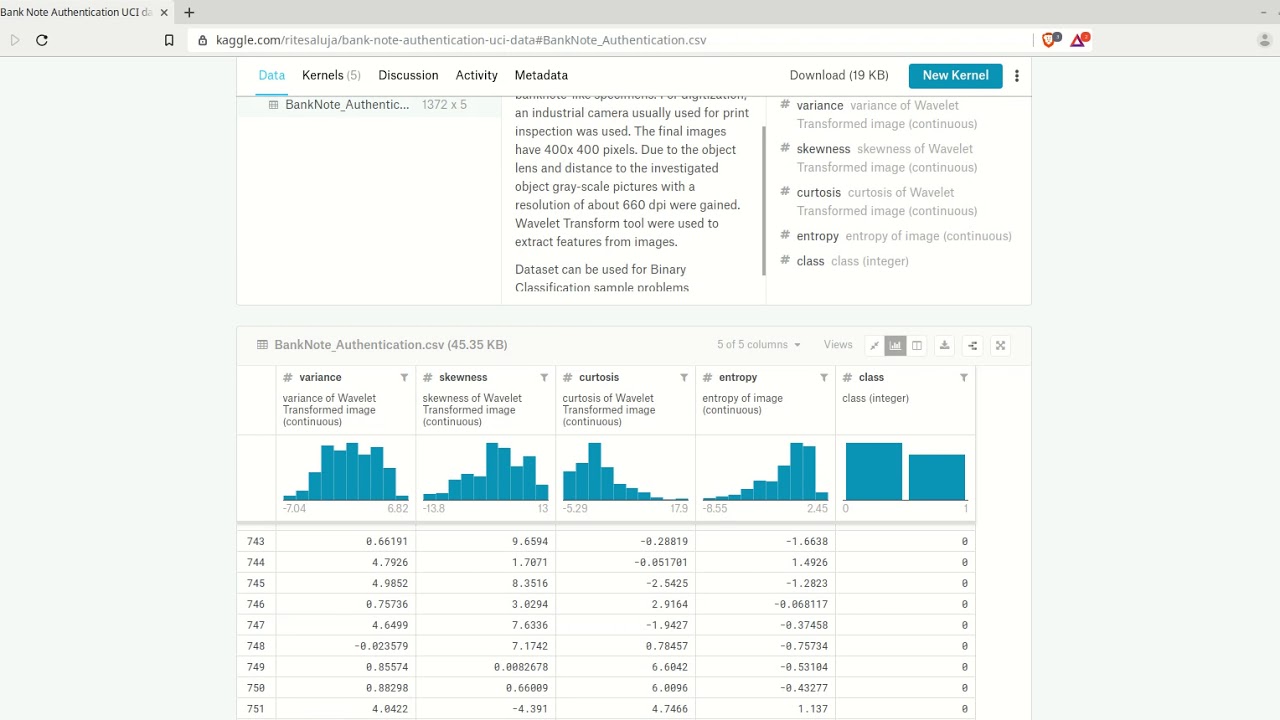This screenshot has height=720, width=1280.
Task: Filter the entropy column
Action: pos(824,378)
